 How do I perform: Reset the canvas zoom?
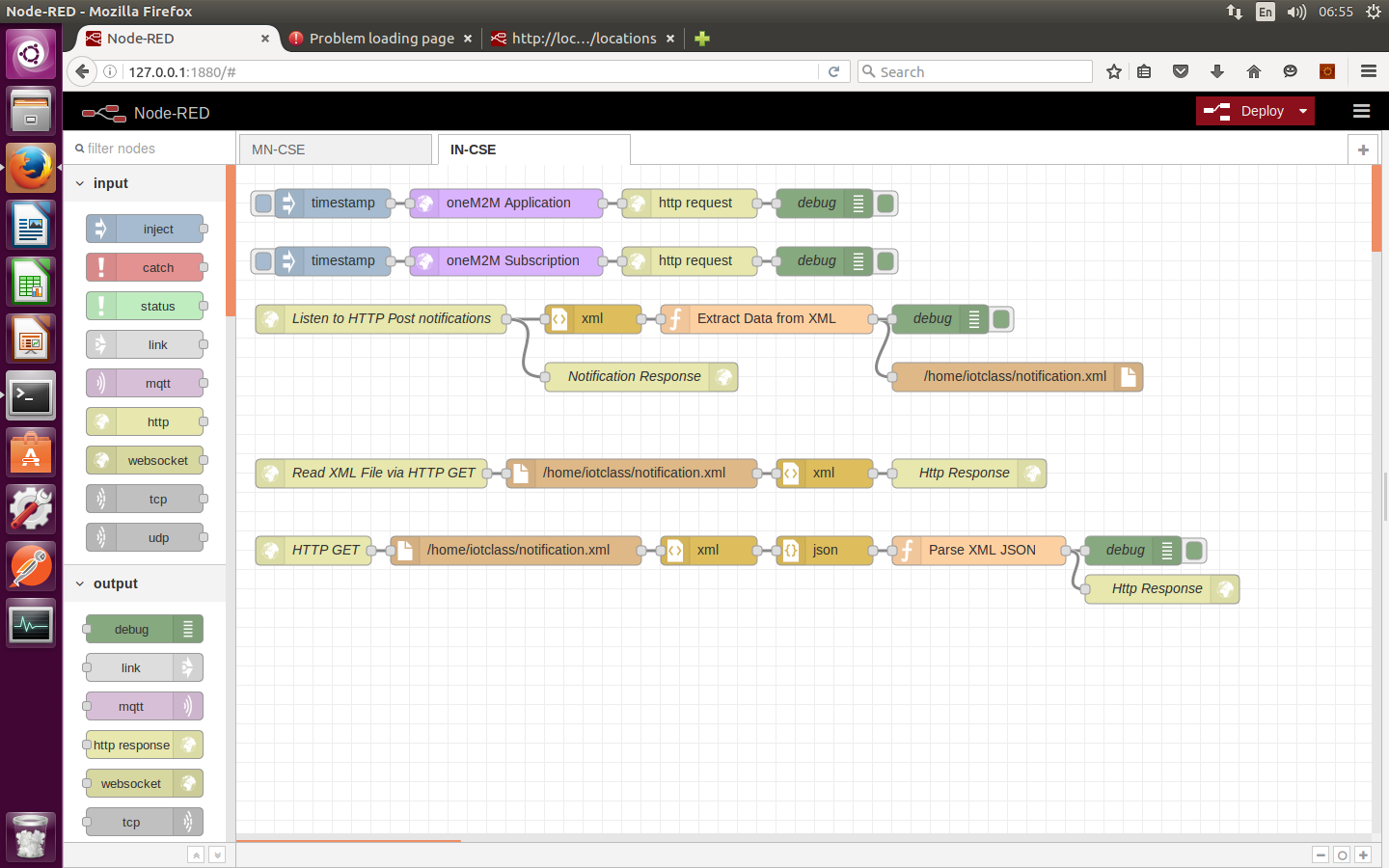[x=1342, y=854]
